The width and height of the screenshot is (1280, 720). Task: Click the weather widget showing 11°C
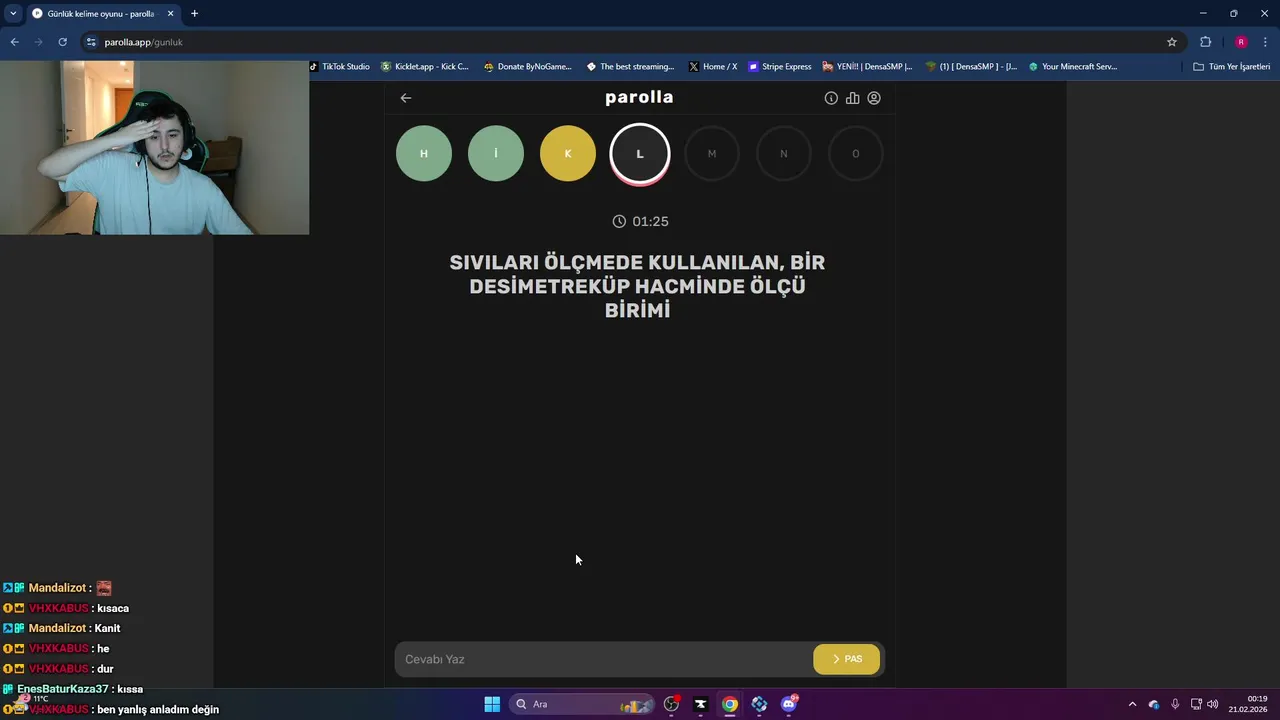pos(28,700)
